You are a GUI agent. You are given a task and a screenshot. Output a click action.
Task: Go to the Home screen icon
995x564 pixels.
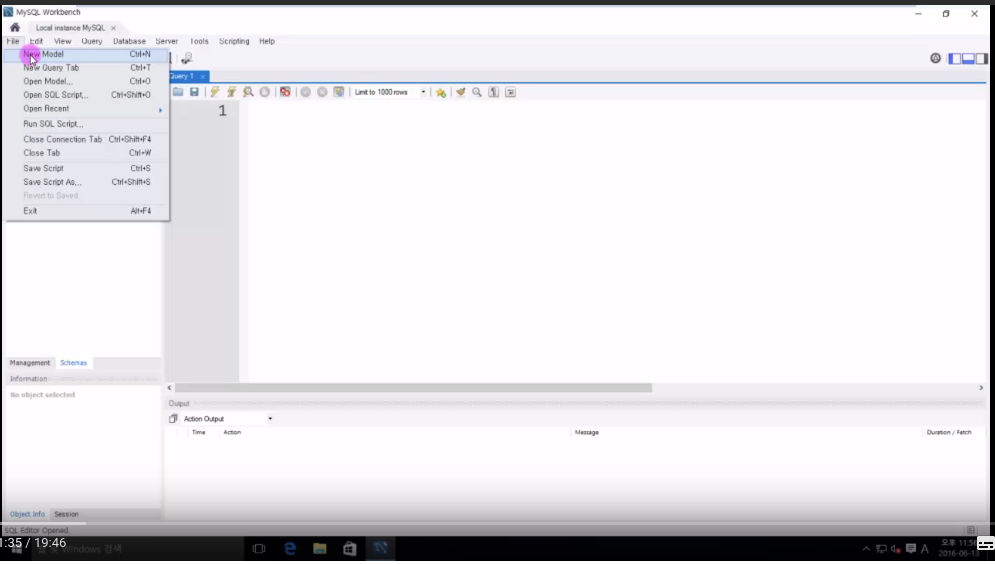click(x=15, y=27)
